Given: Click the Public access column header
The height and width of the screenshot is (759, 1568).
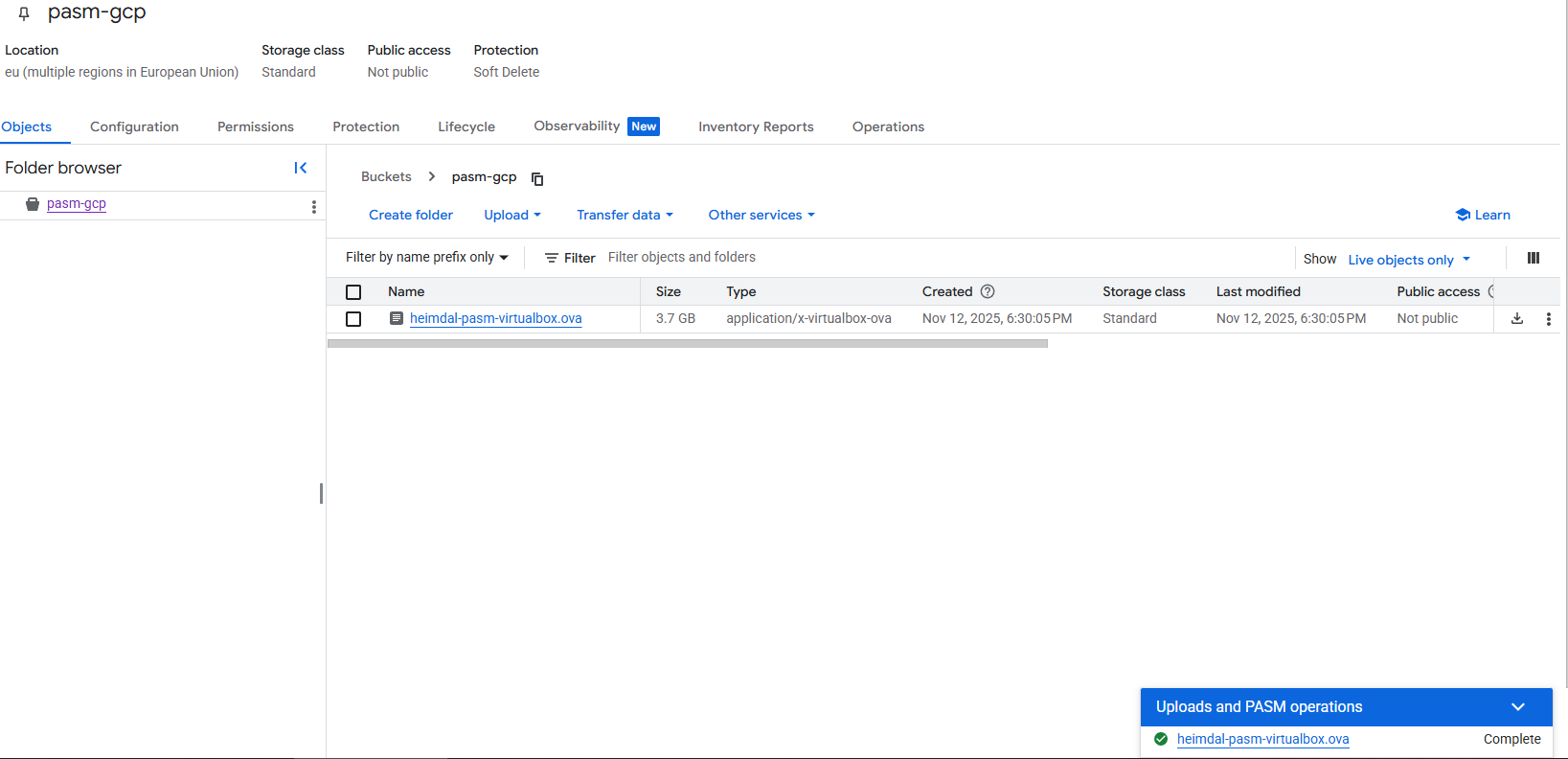Looking at the screenshot, I should 1438,291.
